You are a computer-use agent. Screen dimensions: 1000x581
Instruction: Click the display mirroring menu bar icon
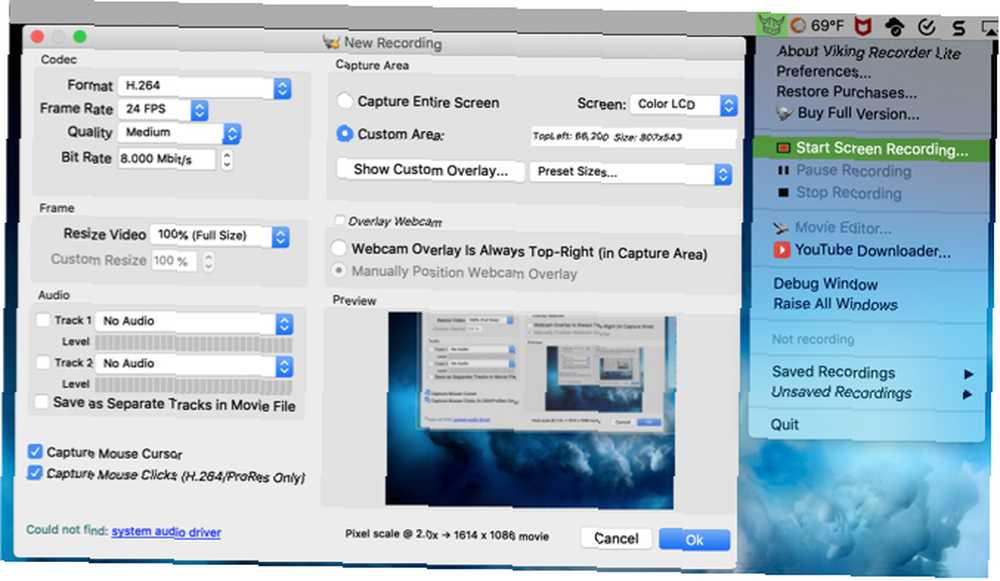point(990,28)
